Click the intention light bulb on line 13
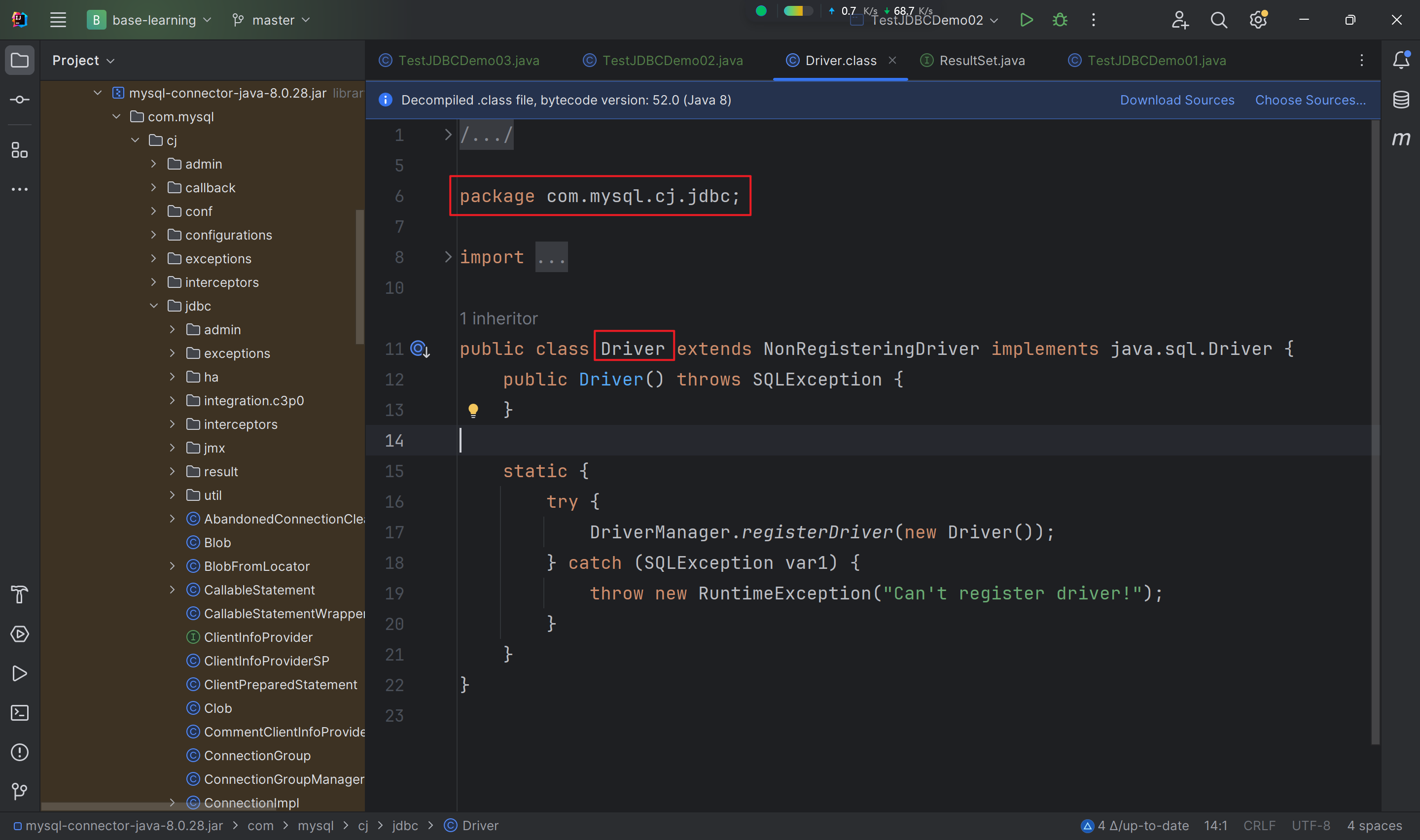 tap(473, 410)
